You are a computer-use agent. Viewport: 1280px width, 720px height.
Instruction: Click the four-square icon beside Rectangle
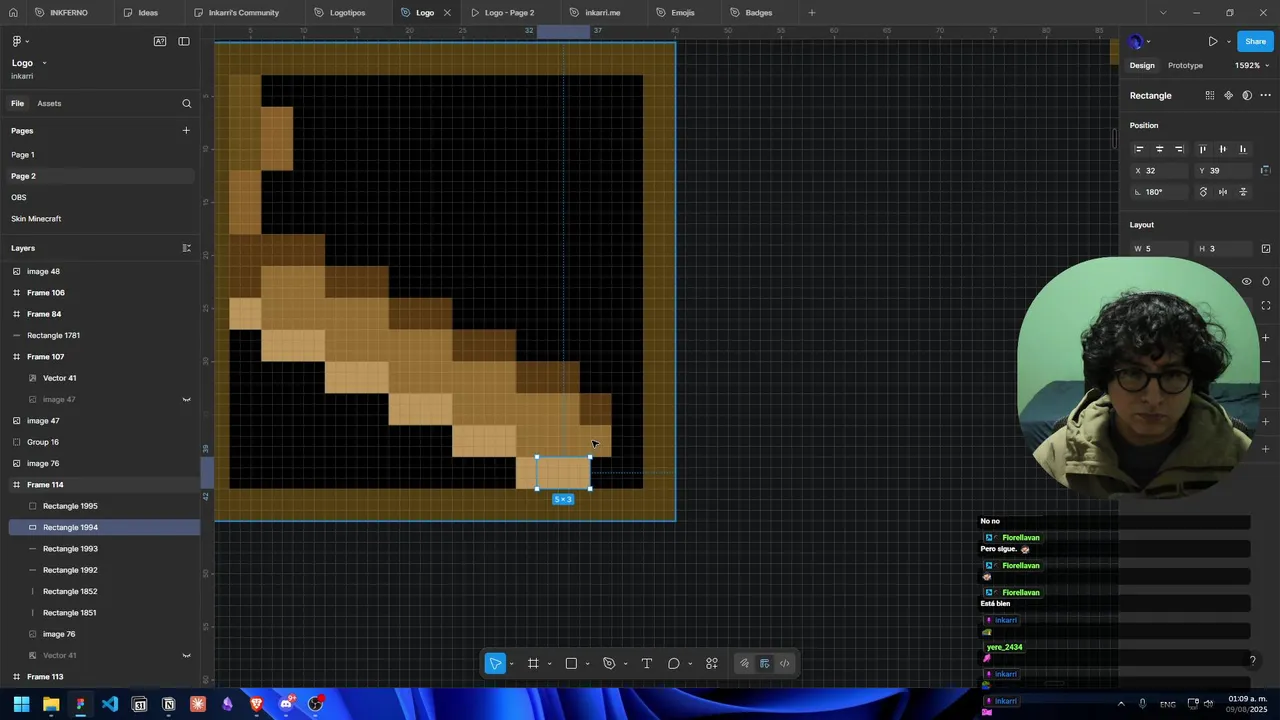tap(1210, 96)
